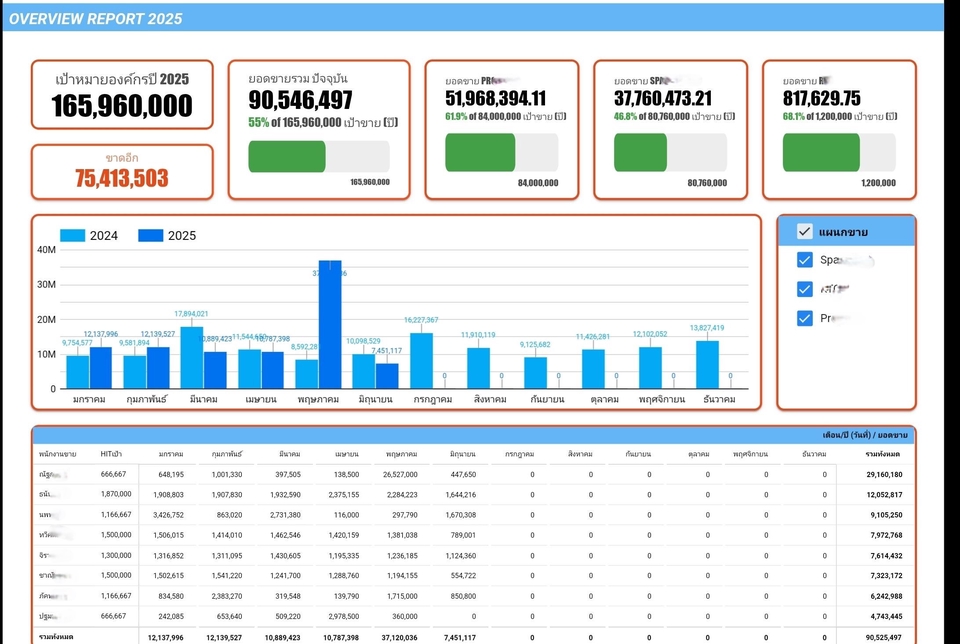Viewport: 960px width, 644px height.
Task: Toggle the แผนกขาย select-all checkbox
Action: [x=805, y=232]
